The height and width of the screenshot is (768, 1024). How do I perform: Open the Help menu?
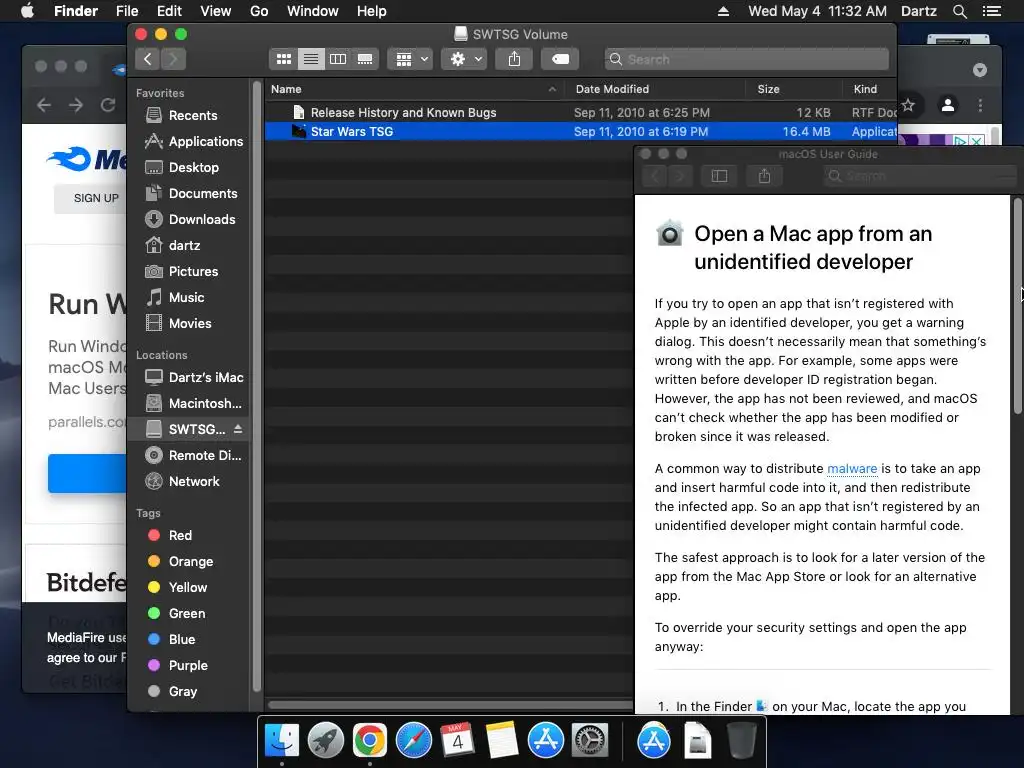click(x=372, y=11)
